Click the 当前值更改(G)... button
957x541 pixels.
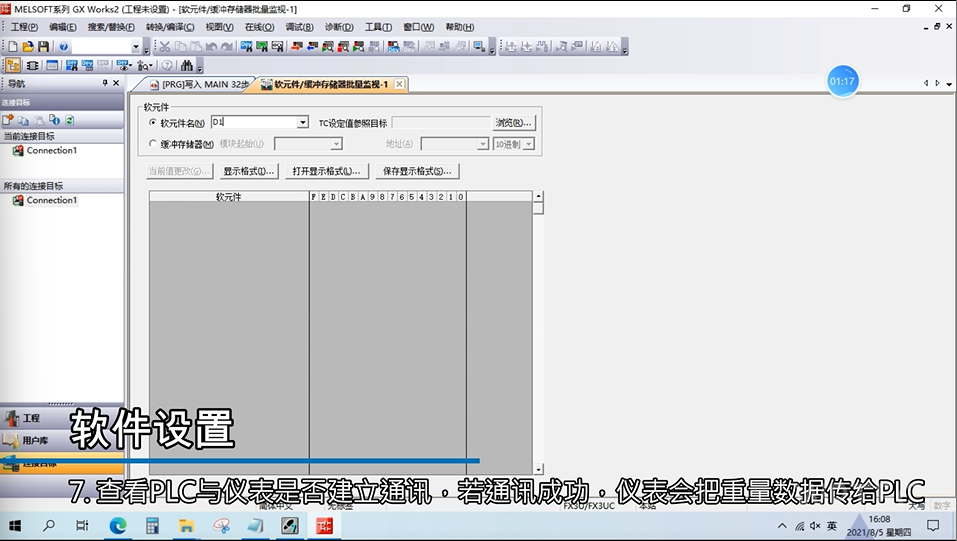tap(179, 171)
